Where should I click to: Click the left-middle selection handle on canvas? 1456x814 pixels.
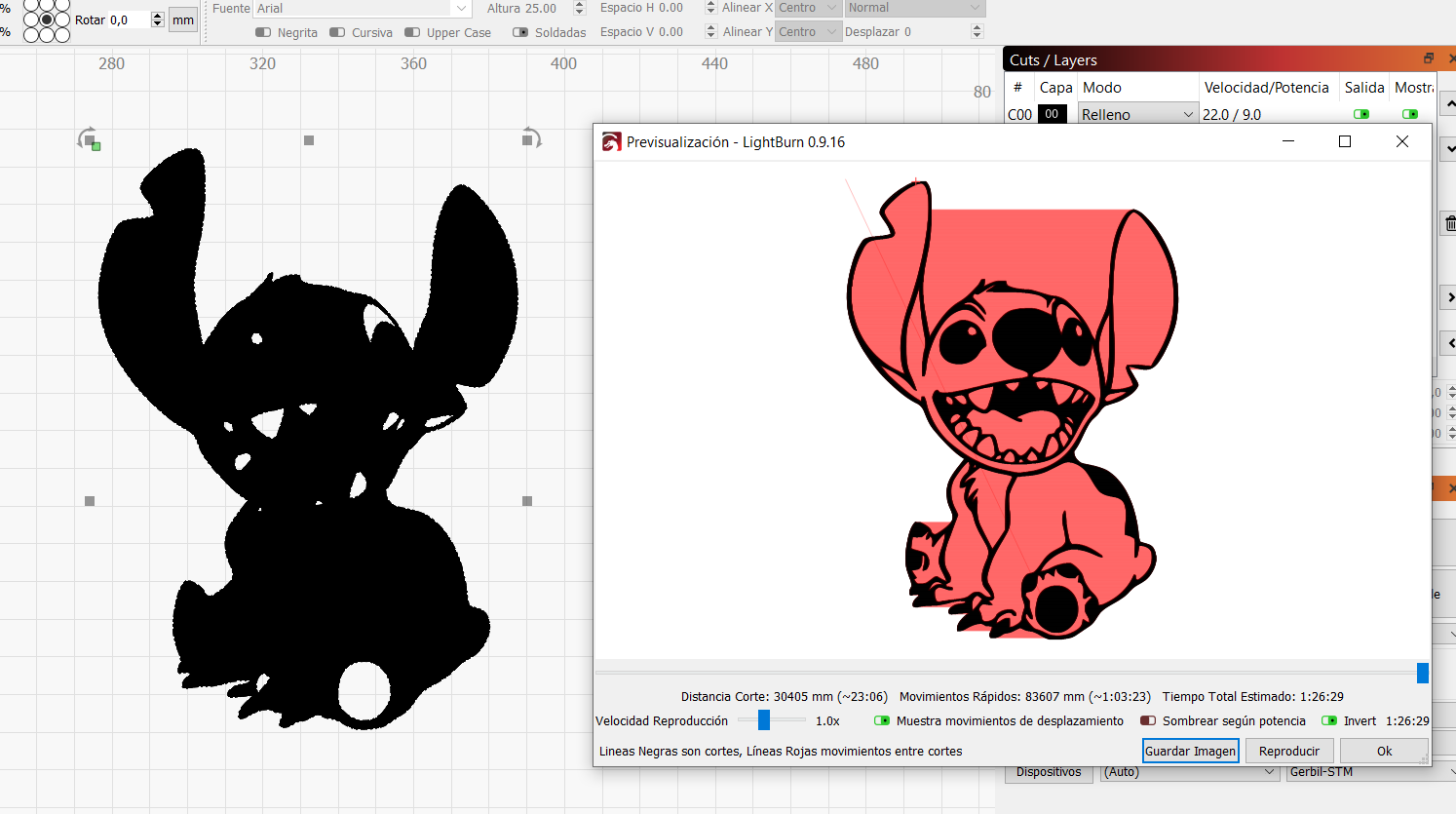[90, 501]
